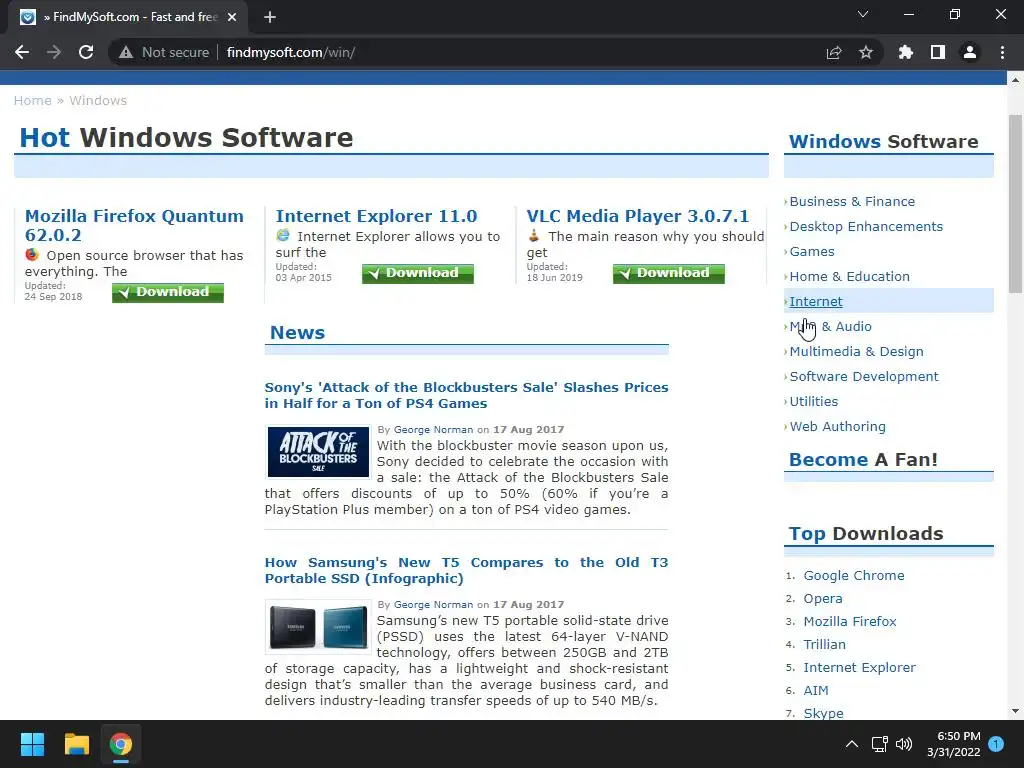
Task: Open a new browser tab with plus
Action: pyautogui.click(x=270, y=17)
